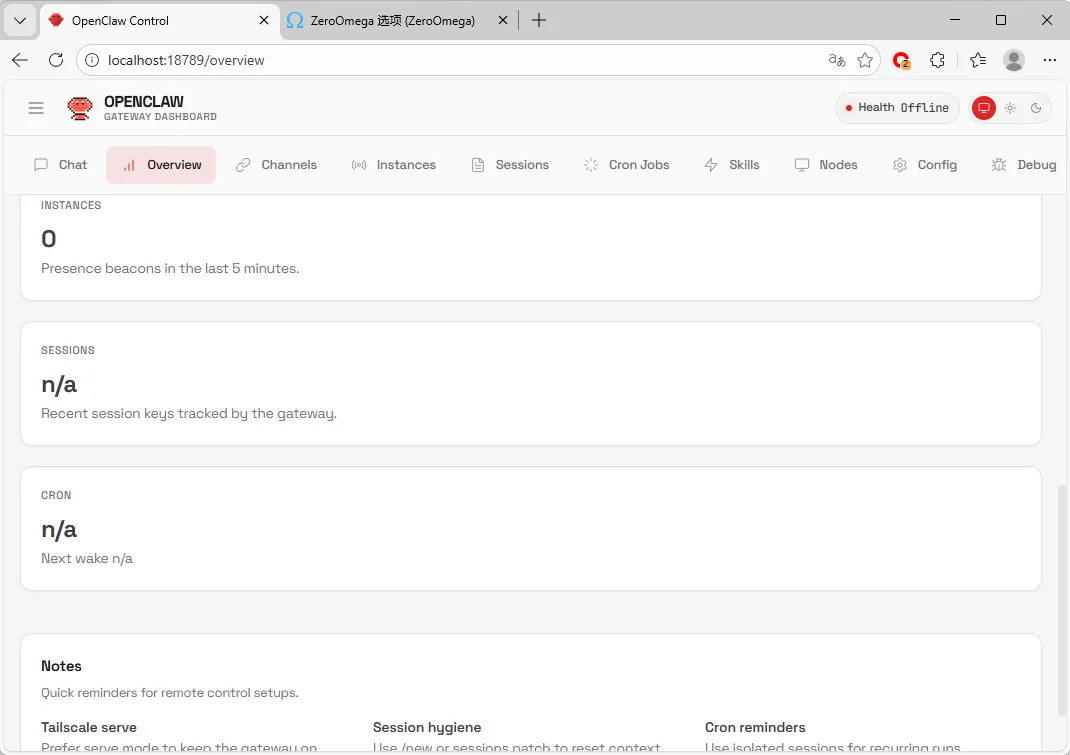Open the Debug tab

tap(1024, 165)
